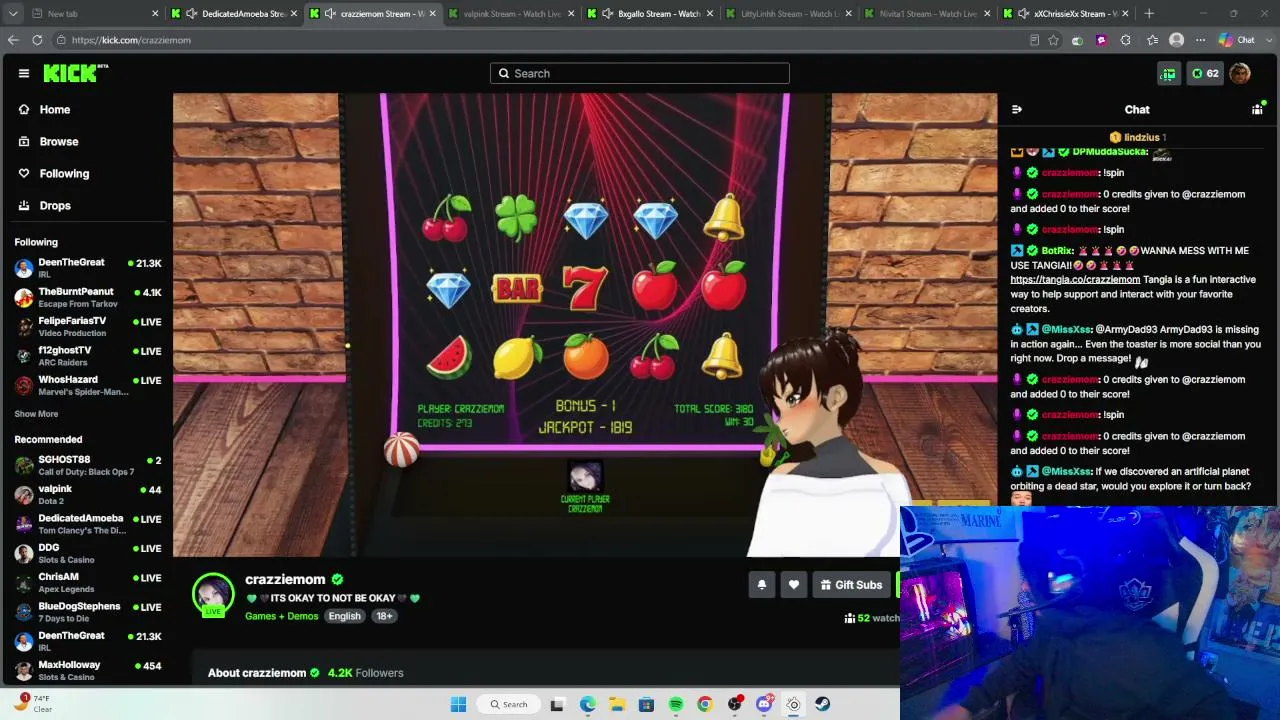Open TheBurntPeanut channel in sidebar
The width and height of the screenshot is (1280, 720).
pyautogui.click(x=88, y=298)
